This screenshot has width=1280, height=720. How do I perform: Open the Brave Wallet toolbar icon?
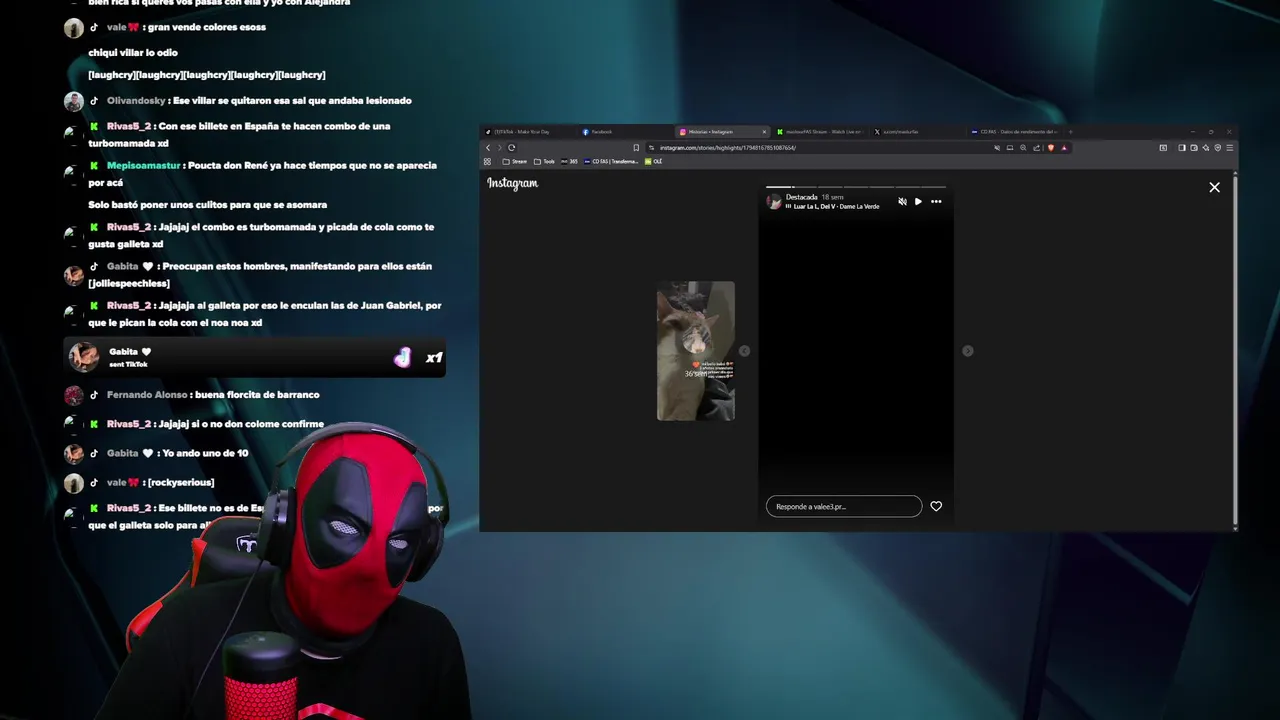(x=1194, y=148)
